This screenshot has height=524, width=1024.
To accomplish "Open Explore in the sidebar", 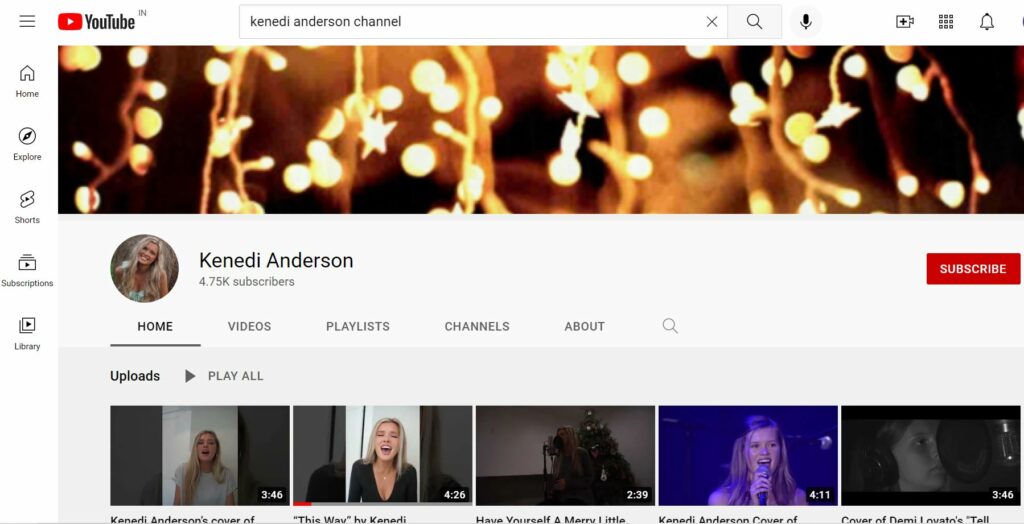I will (x=27, y=144).
